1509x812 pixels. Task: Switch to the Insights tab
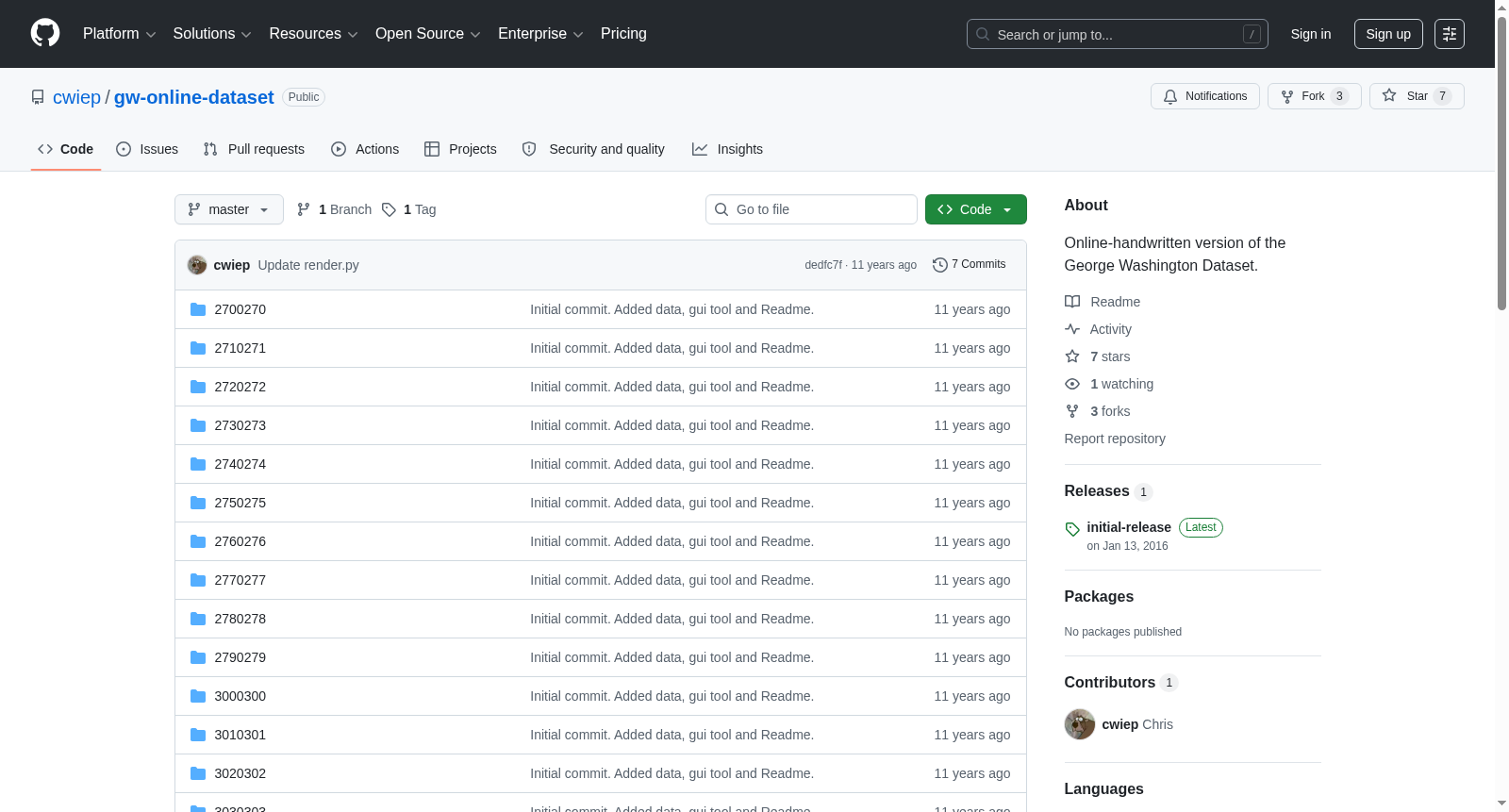[x=727, y=149]
